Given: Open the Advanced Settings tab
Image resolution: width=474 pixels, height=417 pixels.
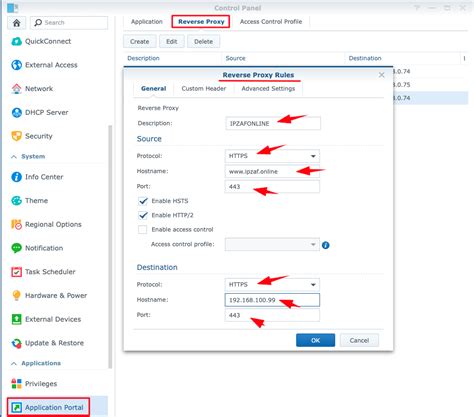Looking at the screenshot, I should 268,89.
